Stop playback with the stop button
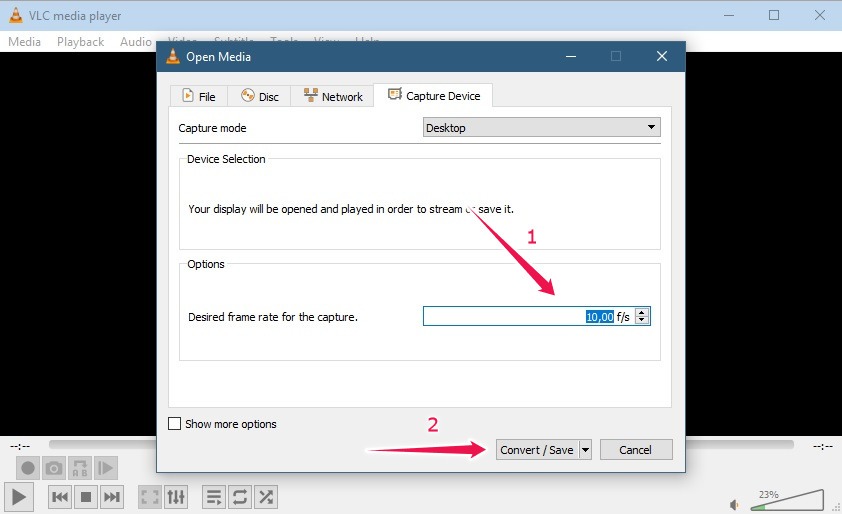The image size is (842, 514). (x=86, y=497)
